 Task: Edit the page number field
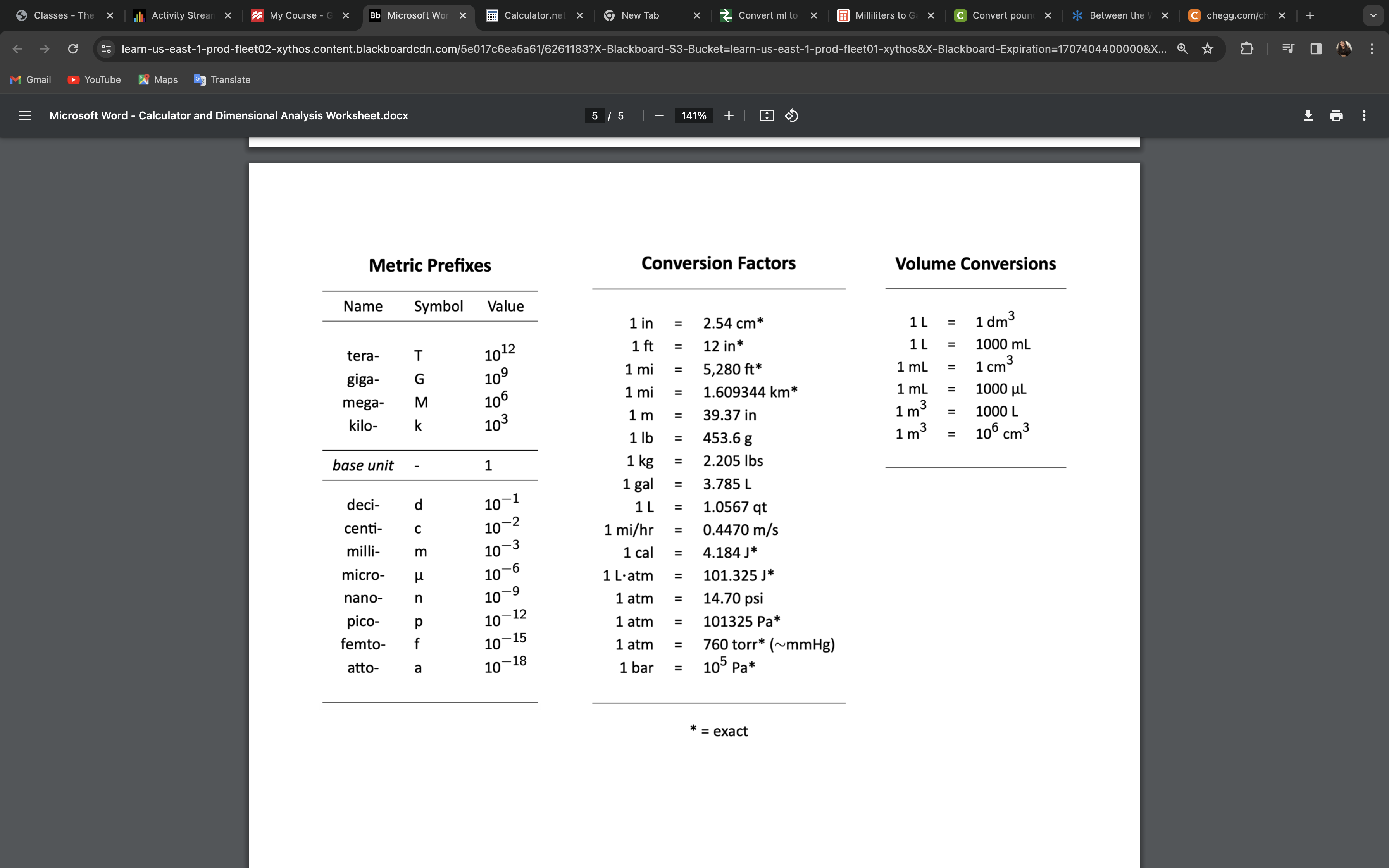point(595,115)
